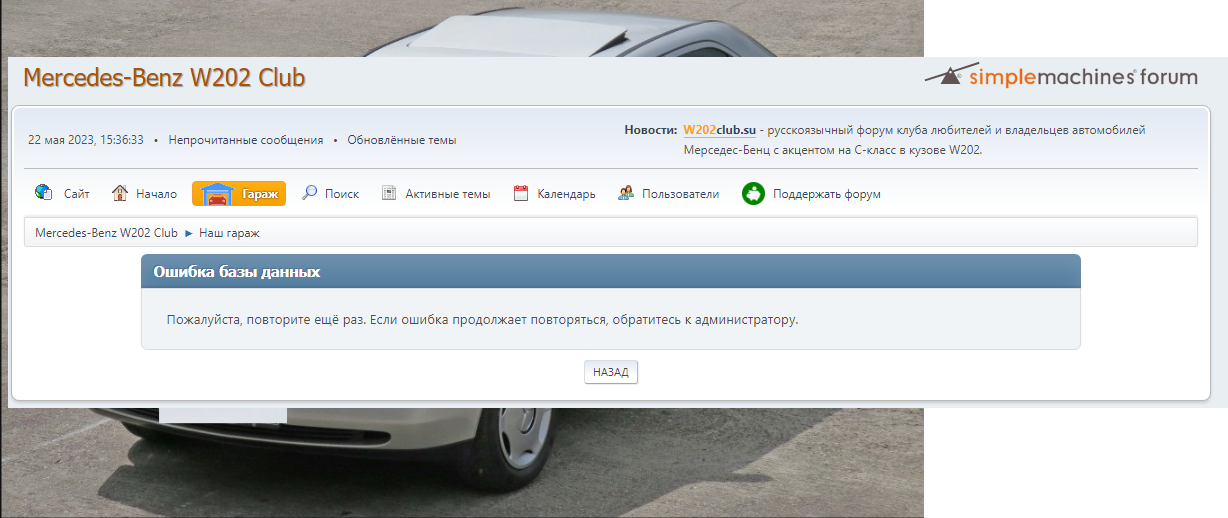
Task: Open the Сайт menu item
Action: tap(77, 194)
